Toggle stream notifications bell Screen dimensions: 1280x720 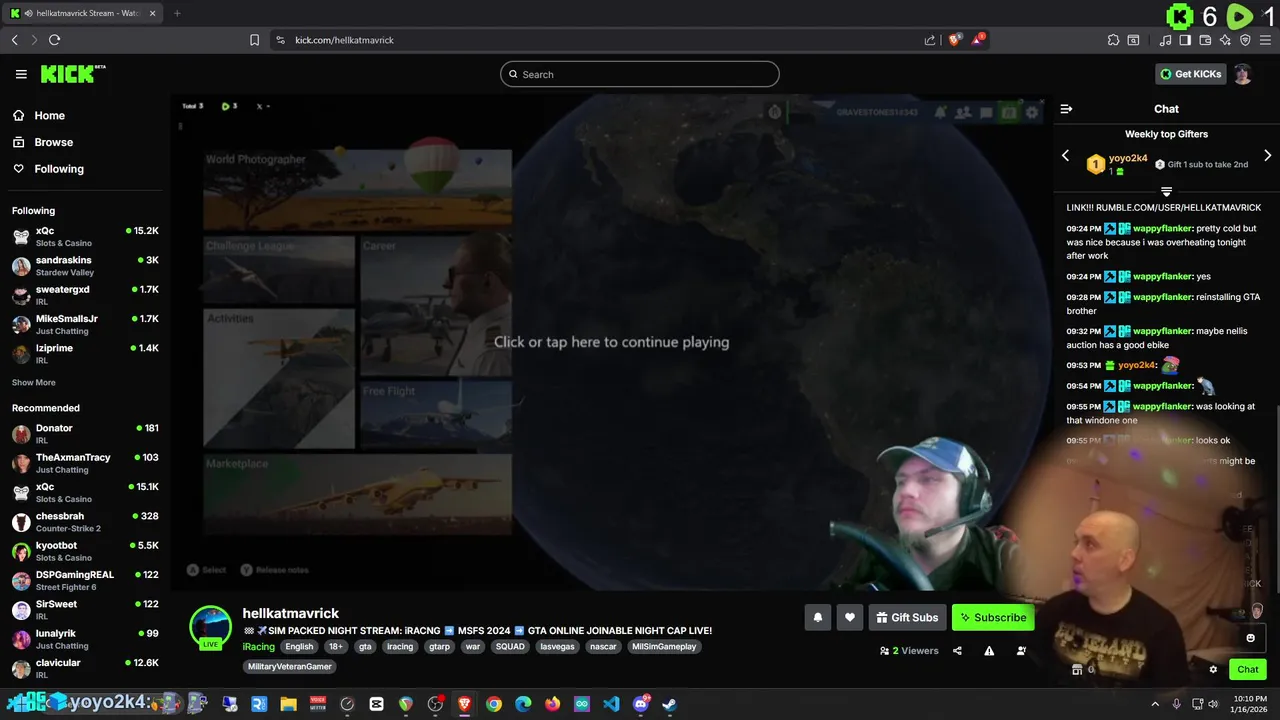point(817,618)
